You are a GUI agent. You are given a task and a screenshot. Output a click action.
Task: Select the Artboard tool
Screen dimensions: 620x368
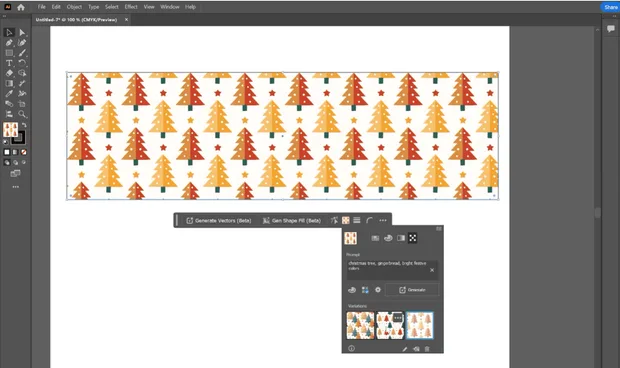(22, 104)
